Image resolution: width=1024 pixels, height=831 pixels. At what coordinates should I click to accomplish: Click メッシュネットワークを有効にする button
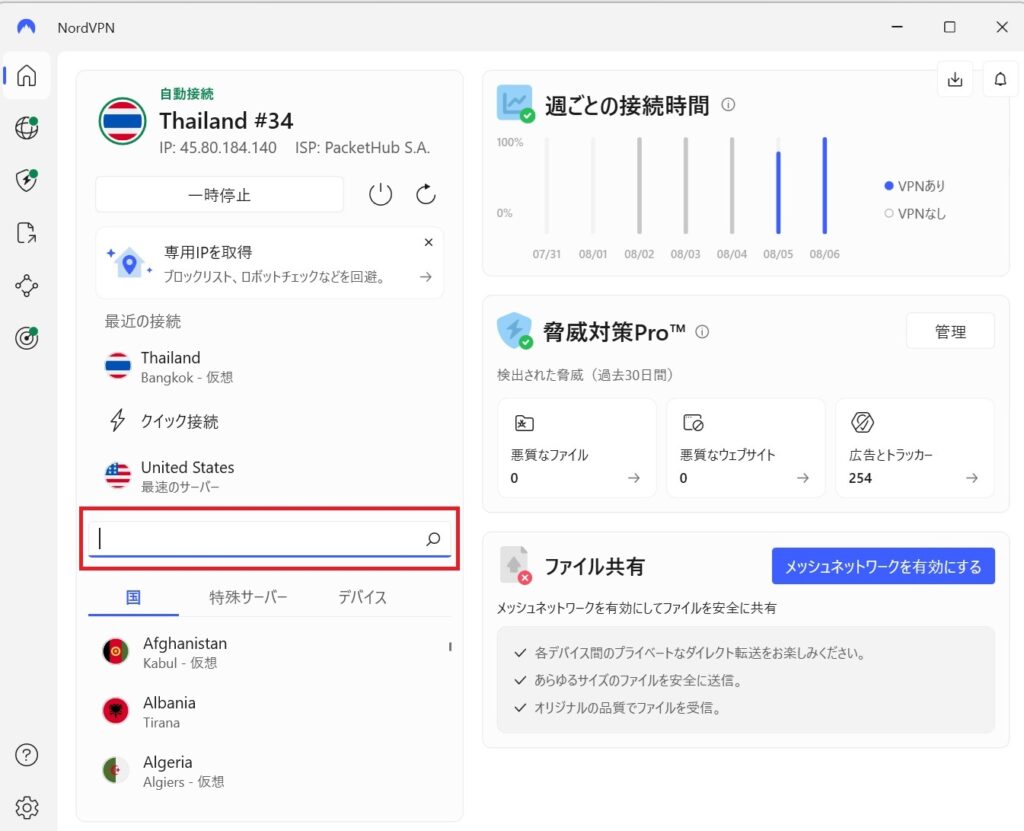[x=883, y=566]
